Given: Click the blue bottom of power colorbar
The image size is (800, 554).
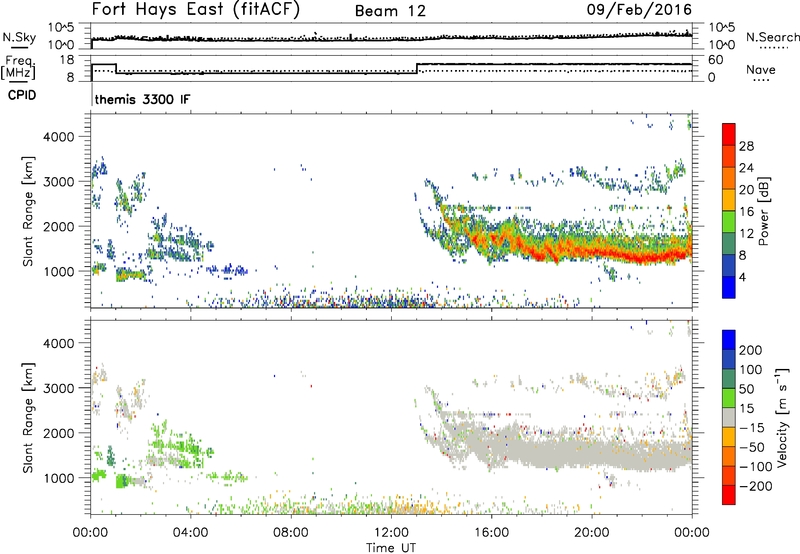Looking at the screenshot, I should (729, 287).
